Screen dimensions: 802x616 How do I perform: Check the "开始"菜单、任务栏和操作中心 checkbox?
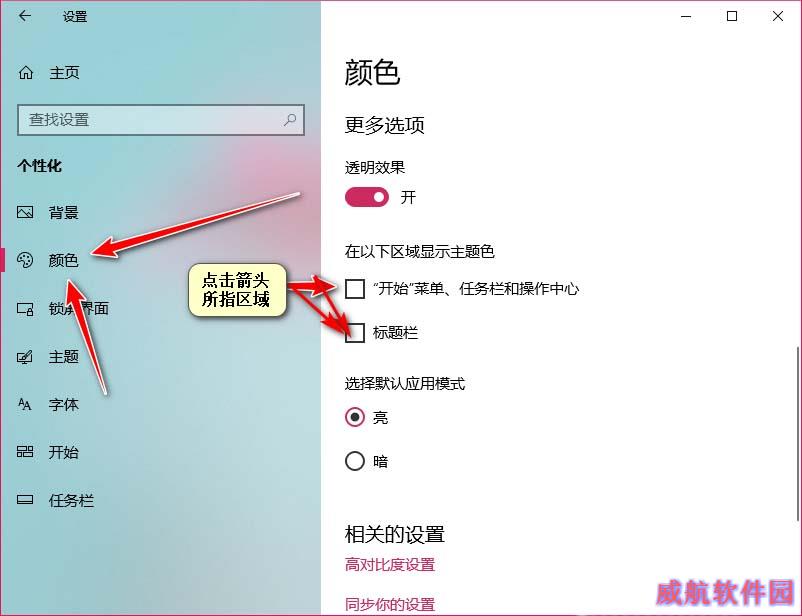point(354,289)
